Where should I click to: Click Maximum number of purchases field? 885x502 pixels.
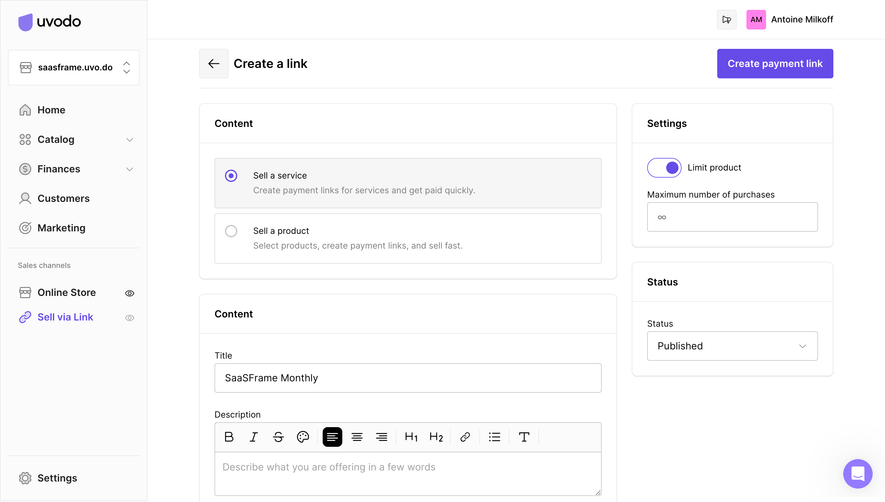(732, 217)
